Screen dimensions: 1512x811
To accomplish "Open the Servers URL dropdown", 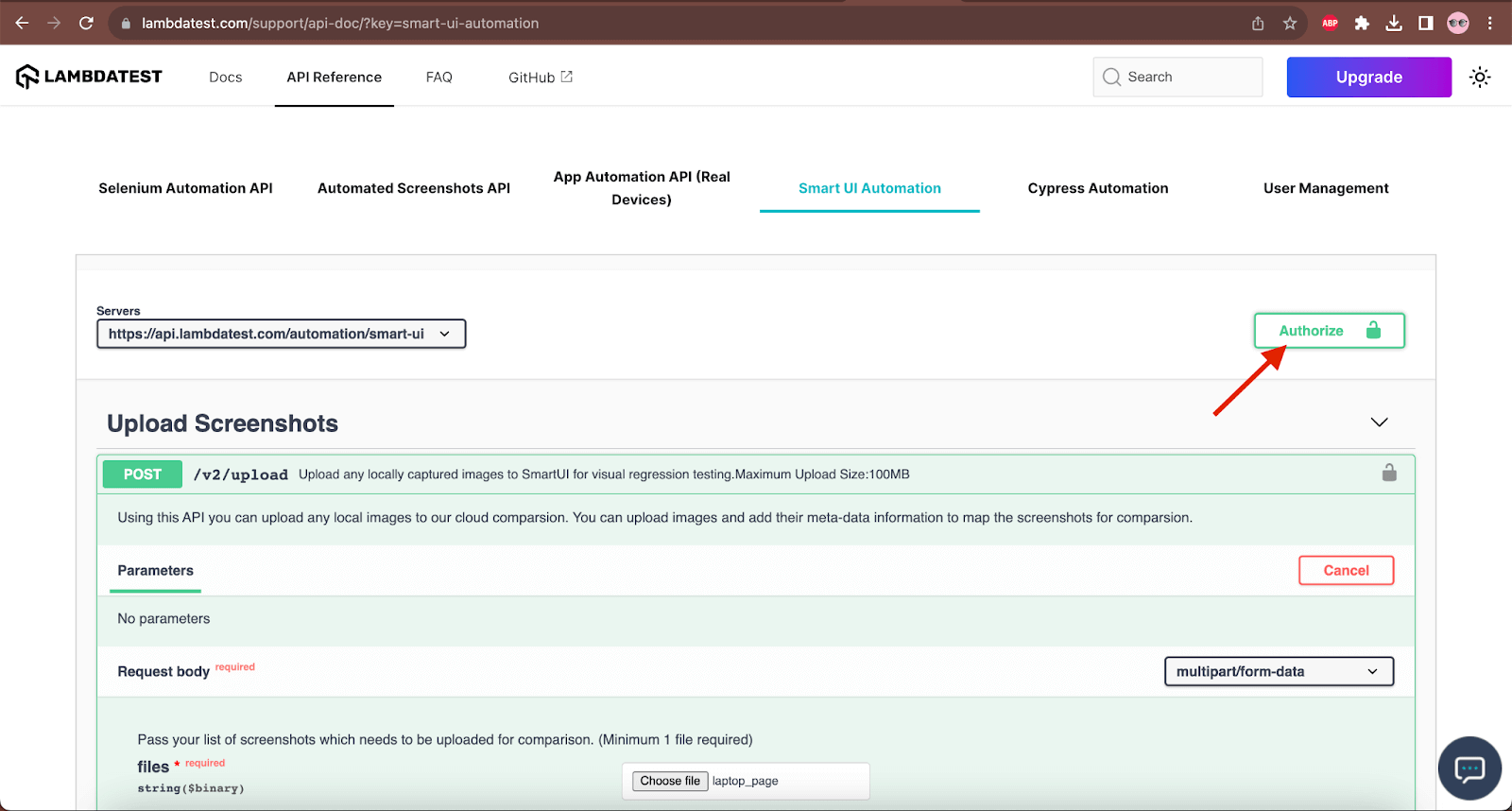I will click(281, 334).
